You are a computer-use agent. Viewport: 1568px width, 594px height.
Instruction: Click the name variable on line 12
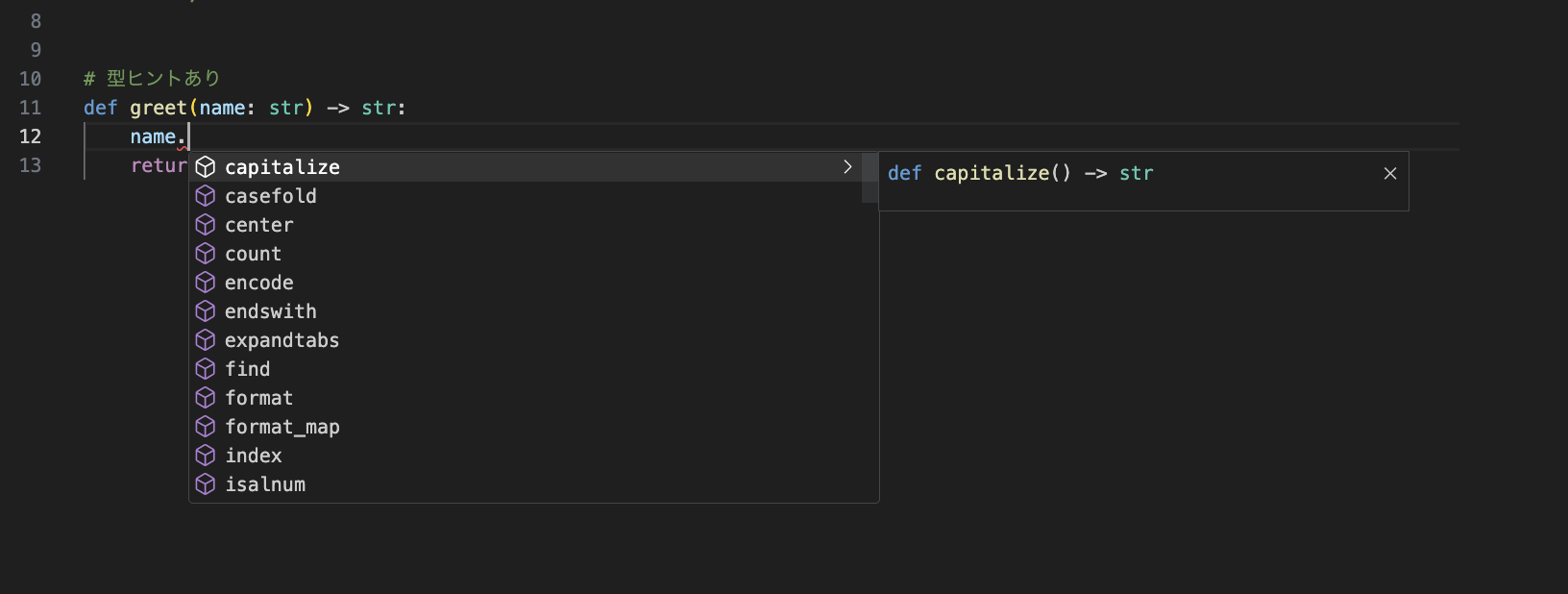(154, 136)
